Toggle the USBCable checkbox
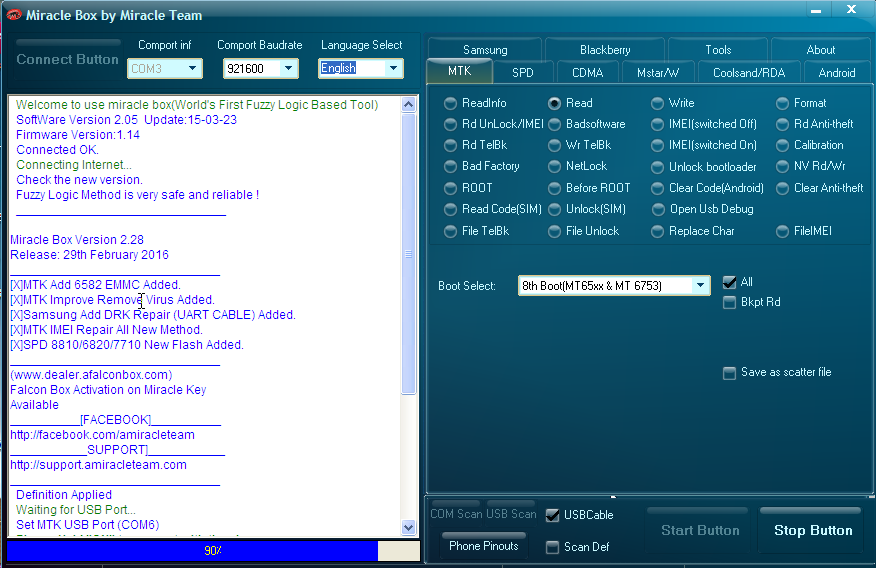The image size is (876, 568). pos(552,515)
